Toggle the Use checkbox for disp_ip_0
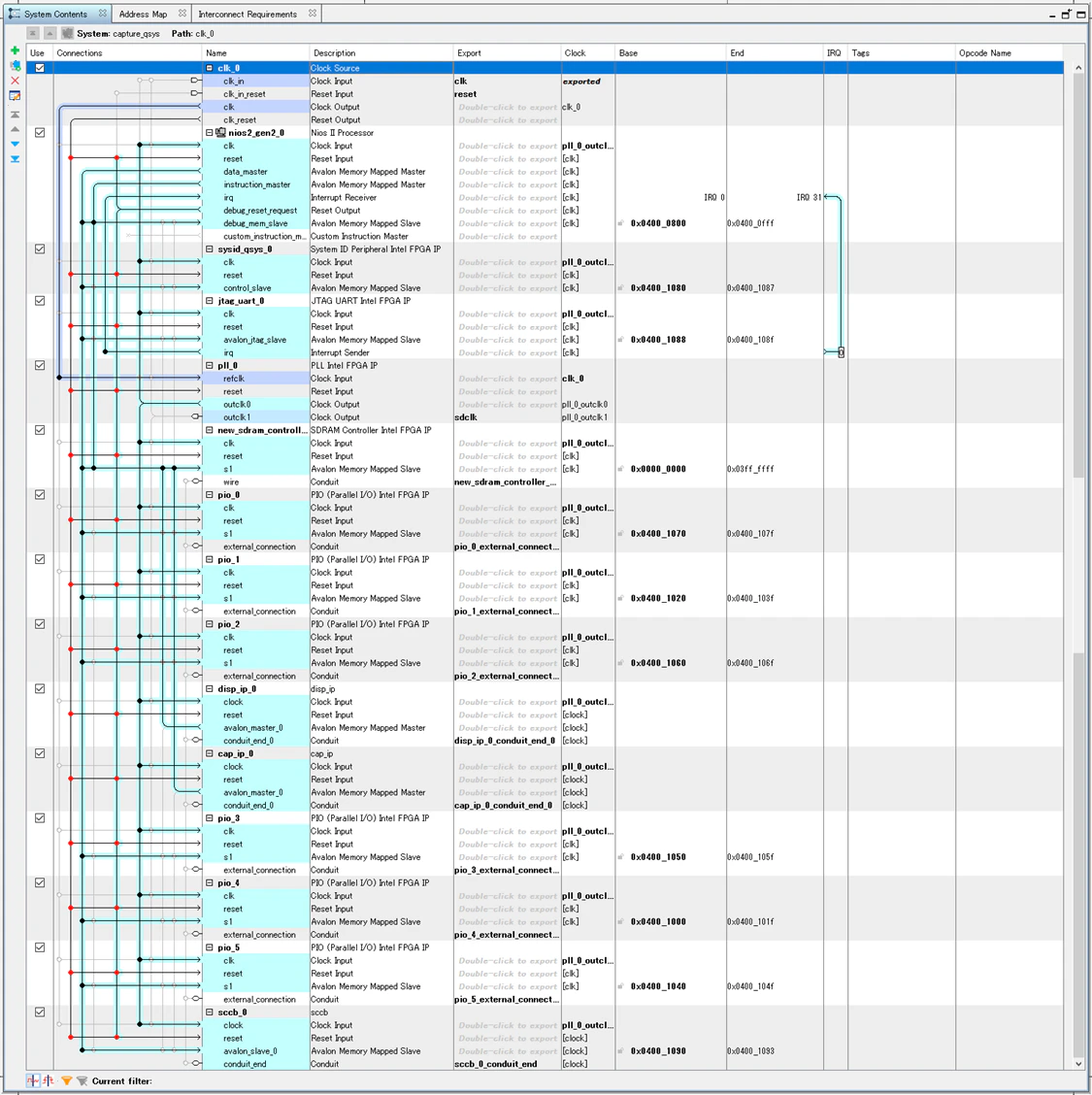The image size is (1092, 1095). pyautogui.click(x=40, y=689)
